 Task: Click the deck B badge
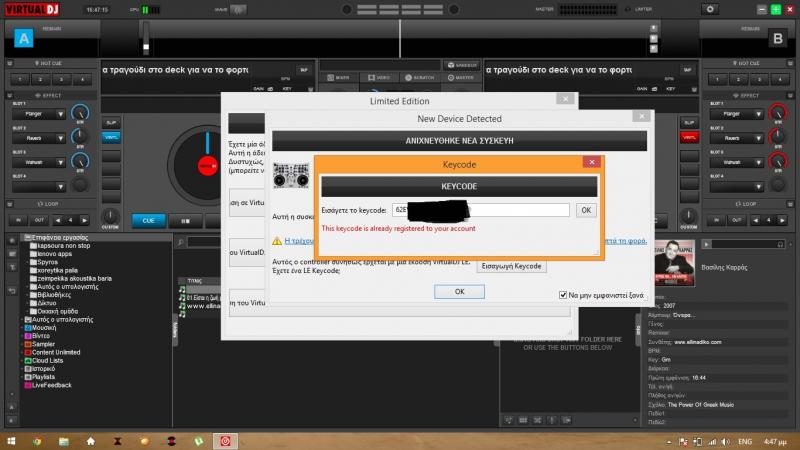pyautogui.click(x=776, y=39)
